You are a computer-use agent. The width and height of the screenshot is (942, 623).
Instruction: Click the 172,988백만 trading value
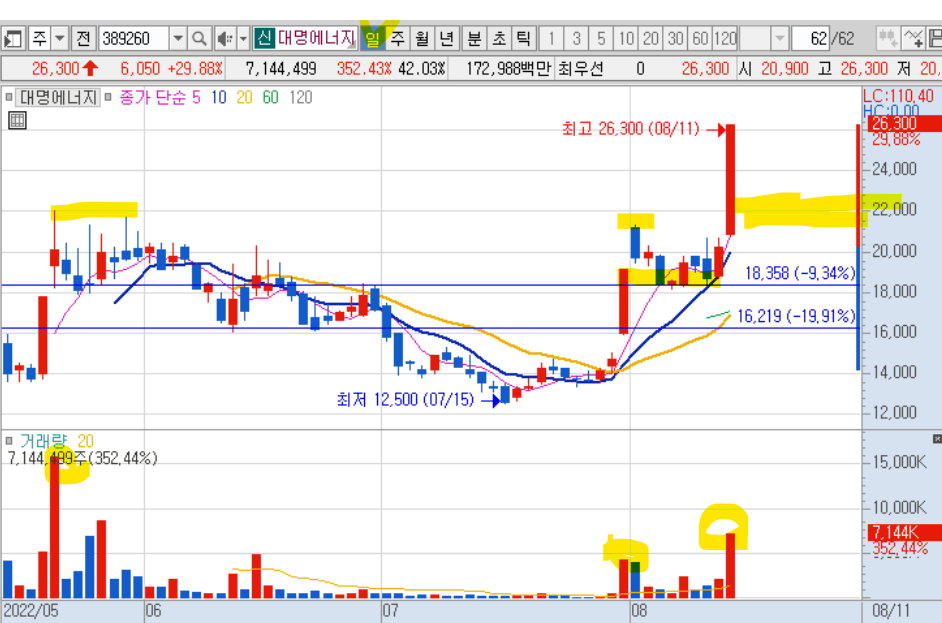click(x=508, y=68)
